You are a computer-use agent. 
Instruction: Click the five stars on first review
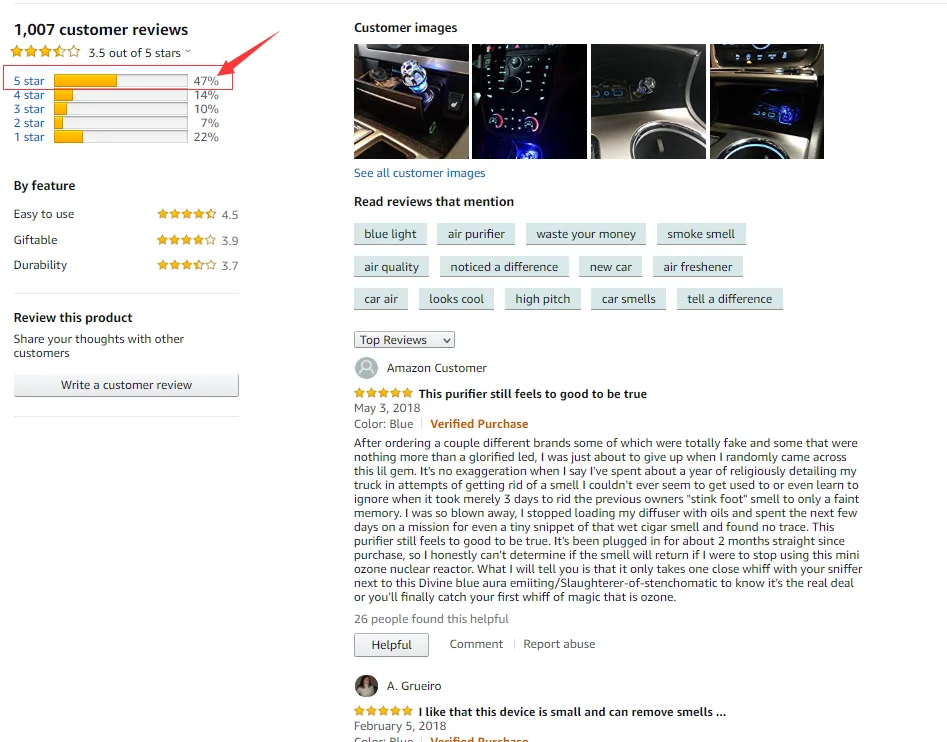tap(384, 393)
